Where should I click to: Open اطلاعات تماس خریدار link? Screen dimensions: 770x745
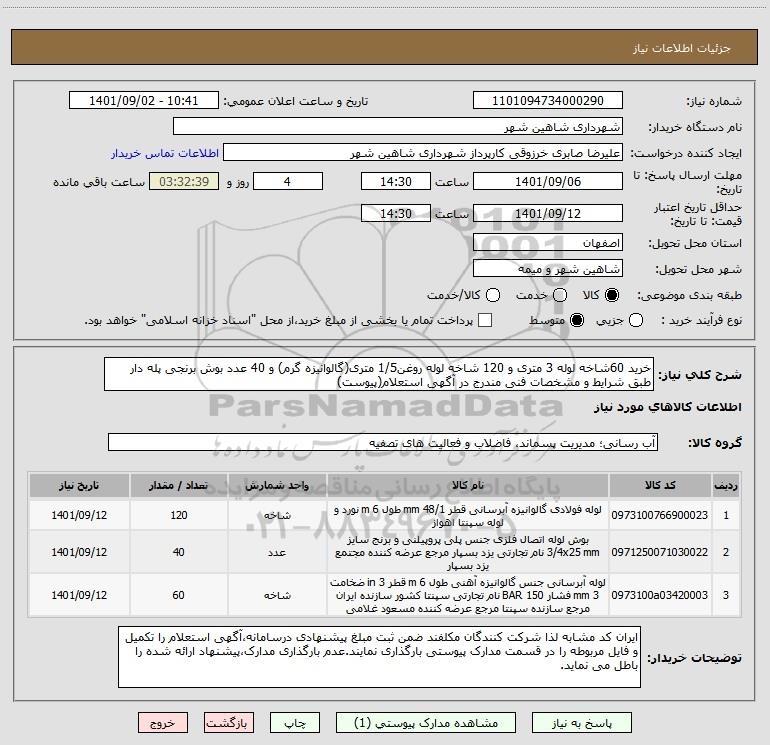pyautogui.click(x=165, y=153)
